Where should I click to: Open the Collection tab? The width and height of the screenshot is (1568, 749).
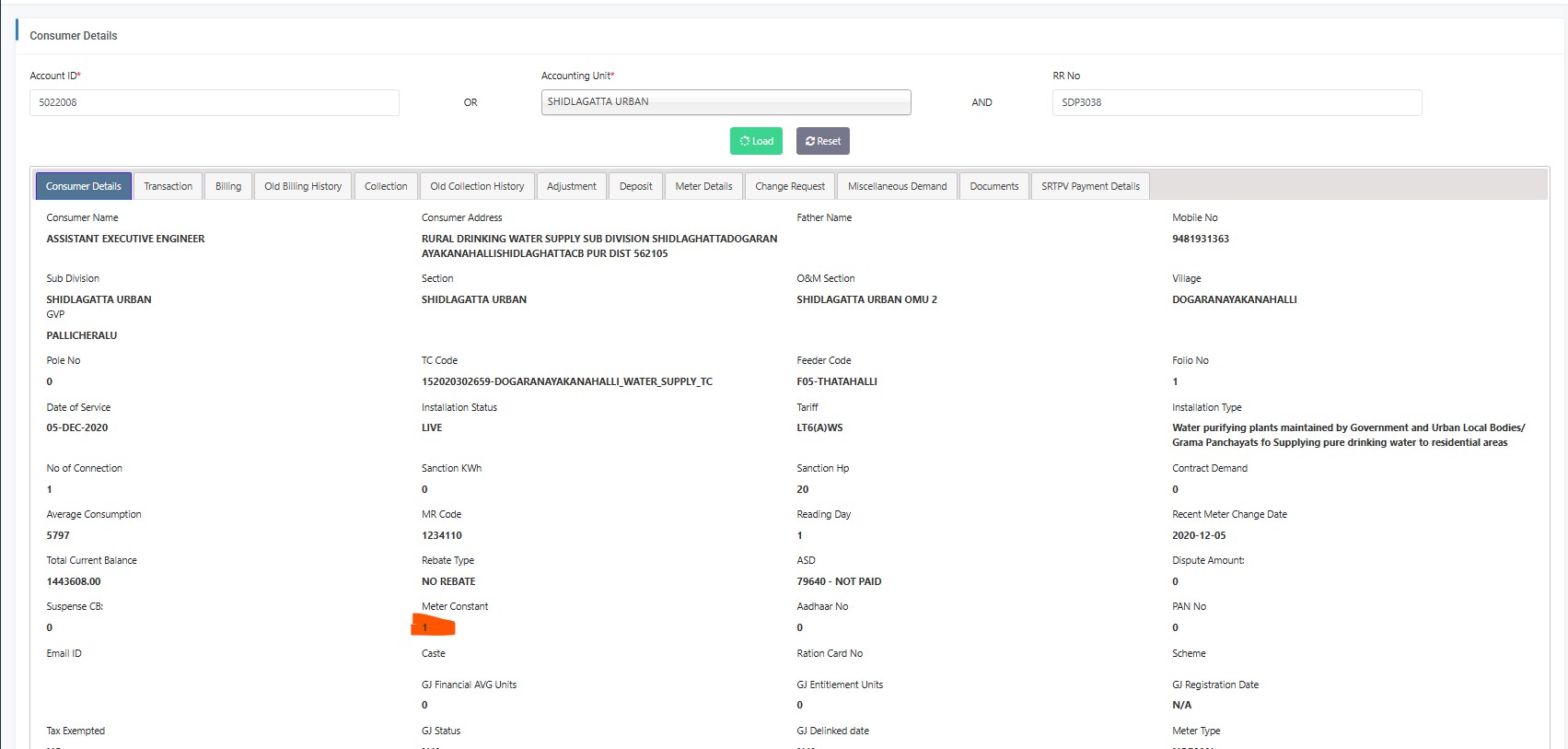(386, 186)
